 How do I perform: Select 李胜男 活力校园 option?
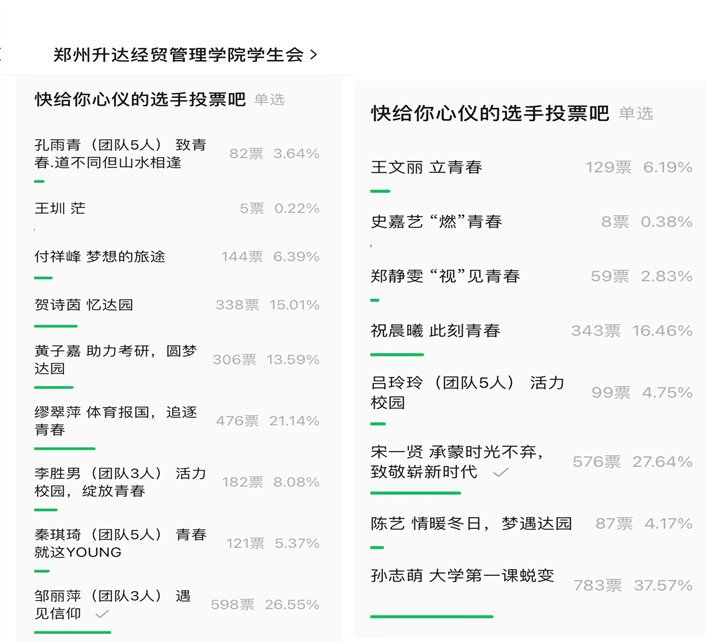pos(120,482)
